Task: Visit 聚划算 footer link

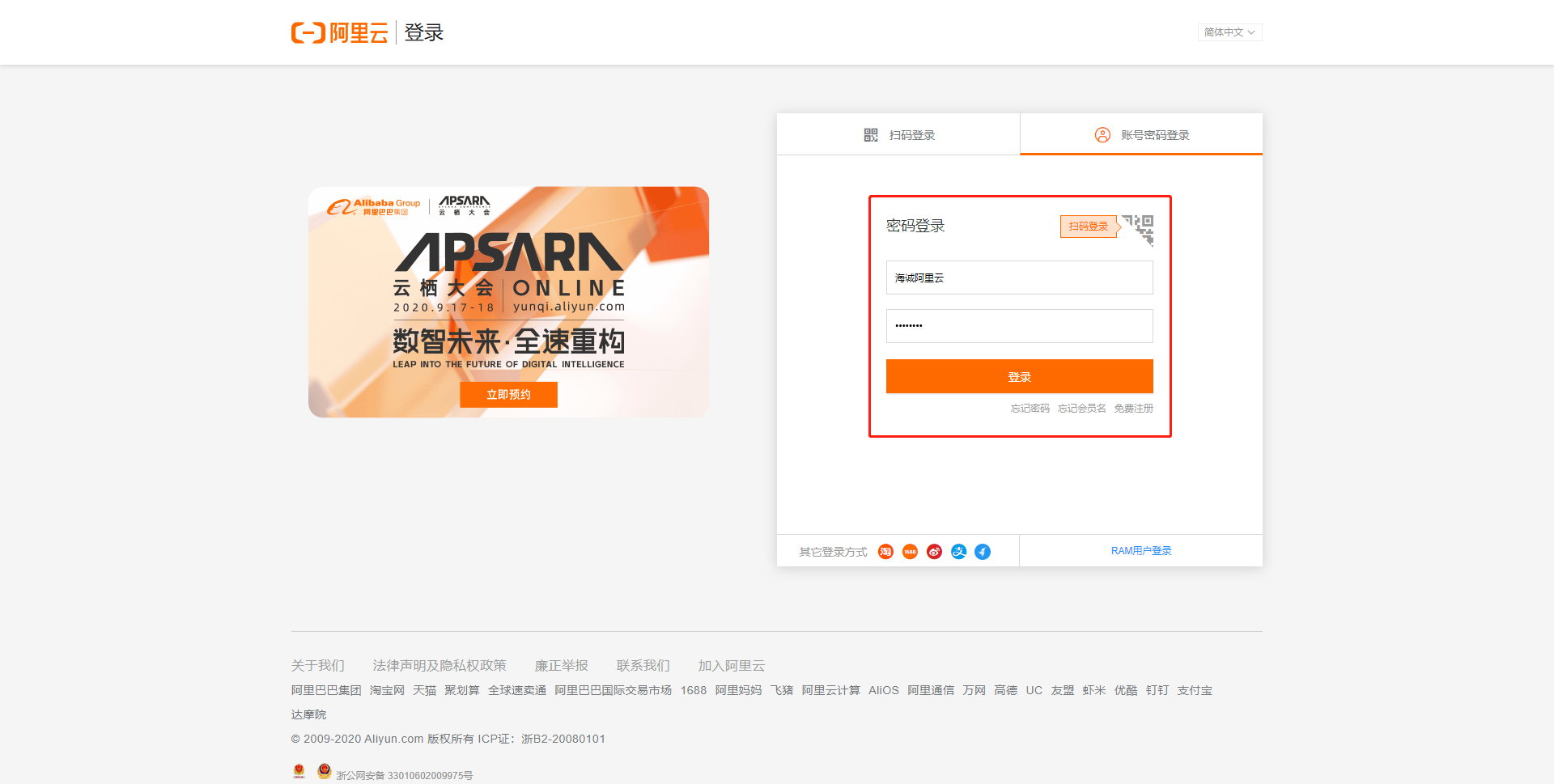Action: [461, 690]
